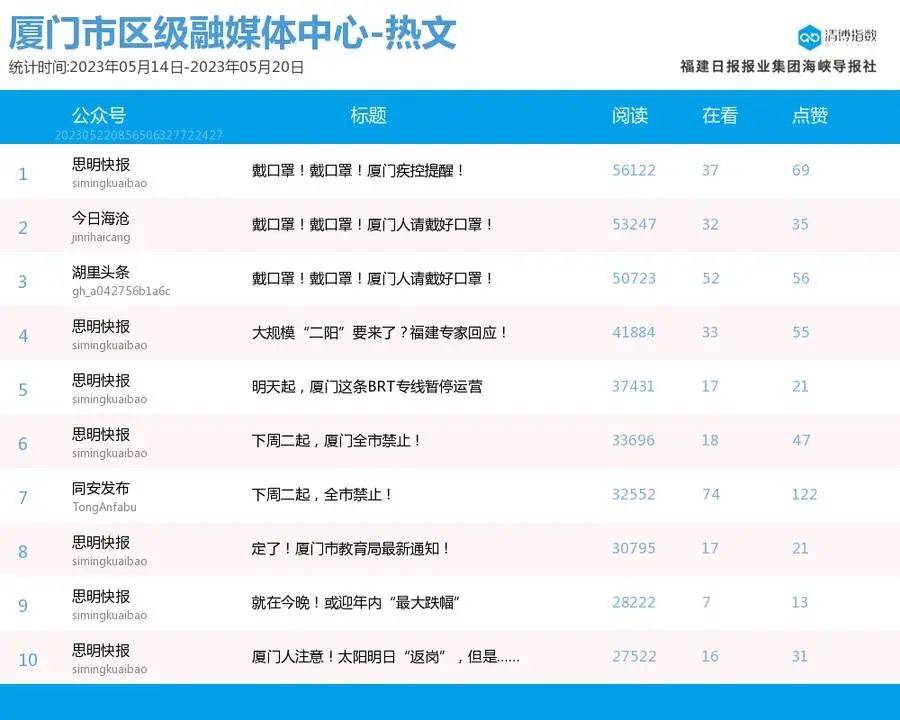Select the 标题 column header
The height and width of the screenshot is (720, 900).
(368, 115)
